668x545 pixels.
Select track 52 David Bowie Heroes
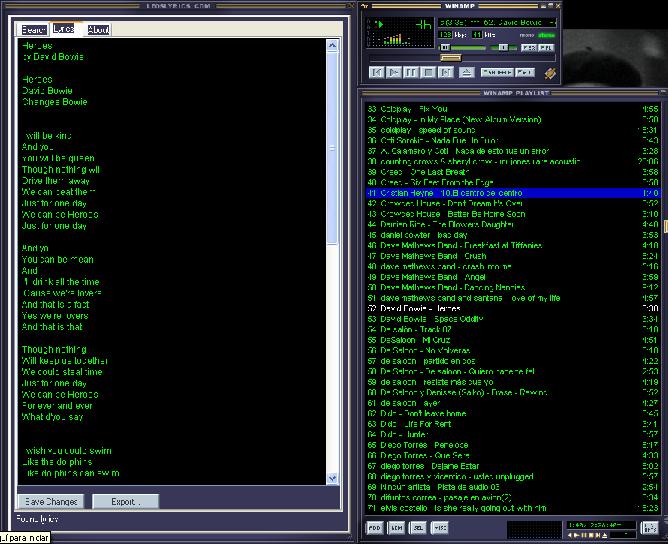coord(513,309)
